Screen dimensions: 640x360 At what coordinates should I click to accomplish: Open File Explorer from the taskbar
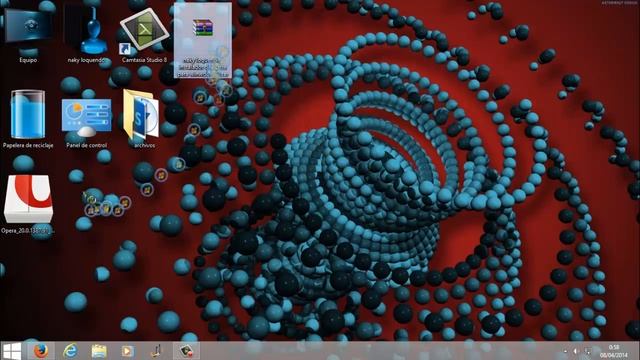pyautogui.click(x=99, y=351)
